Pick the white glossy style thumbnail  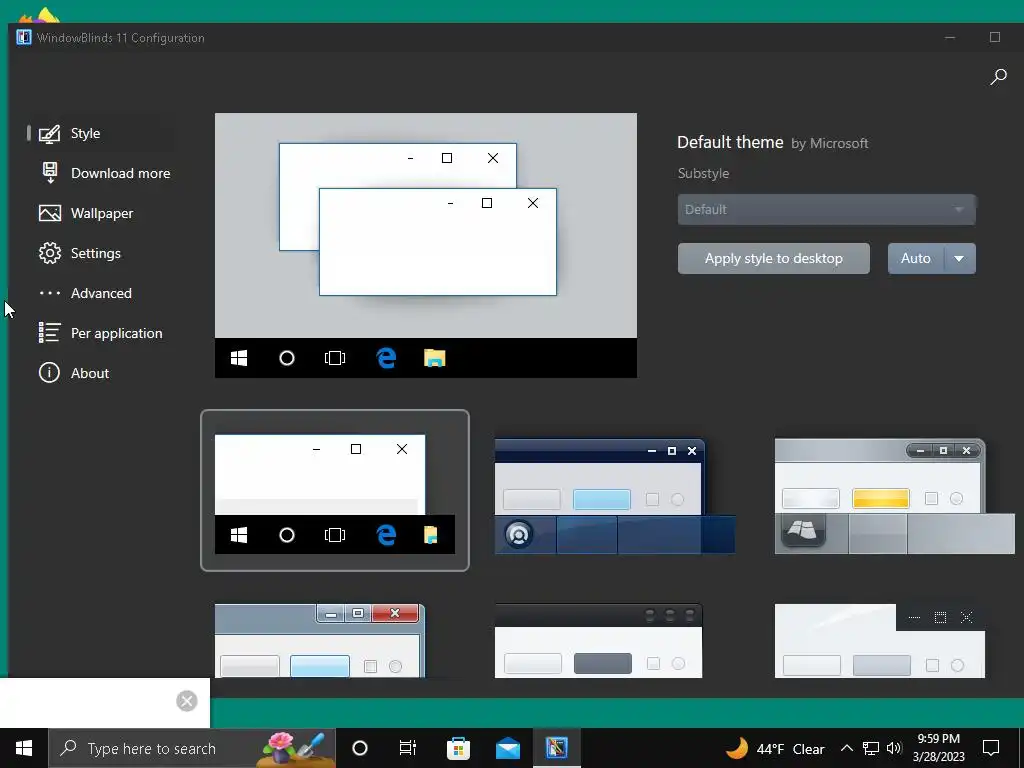(x=880, y=641)
